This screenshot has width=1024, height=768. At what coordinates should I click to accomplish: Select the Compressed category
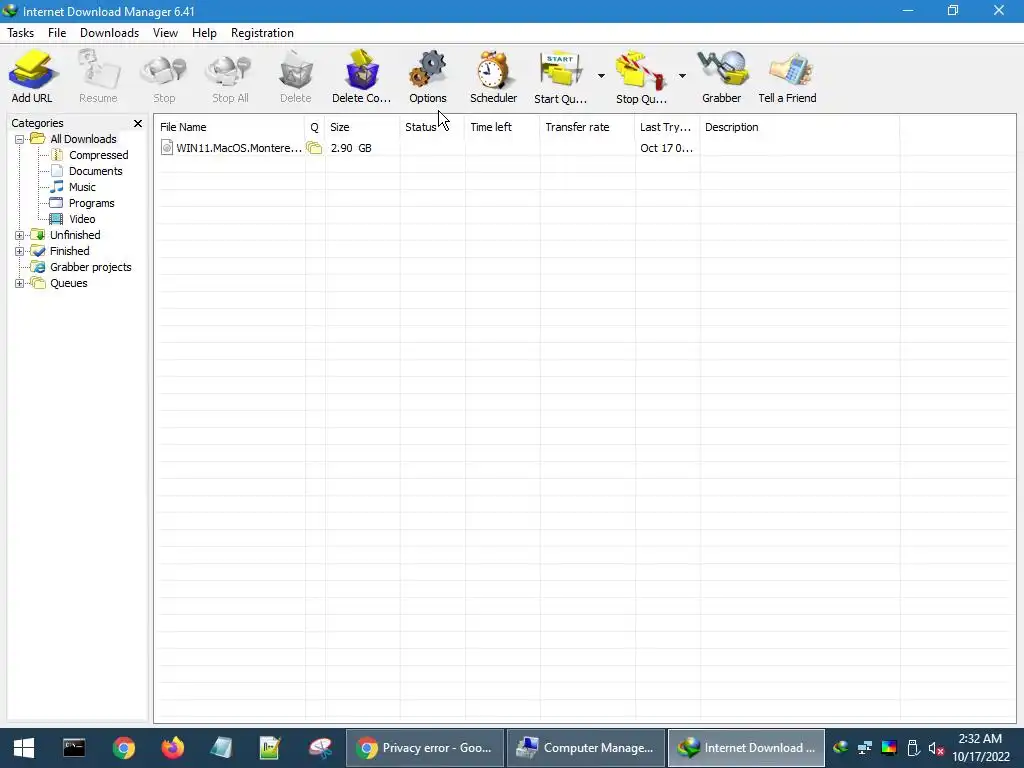99,155
